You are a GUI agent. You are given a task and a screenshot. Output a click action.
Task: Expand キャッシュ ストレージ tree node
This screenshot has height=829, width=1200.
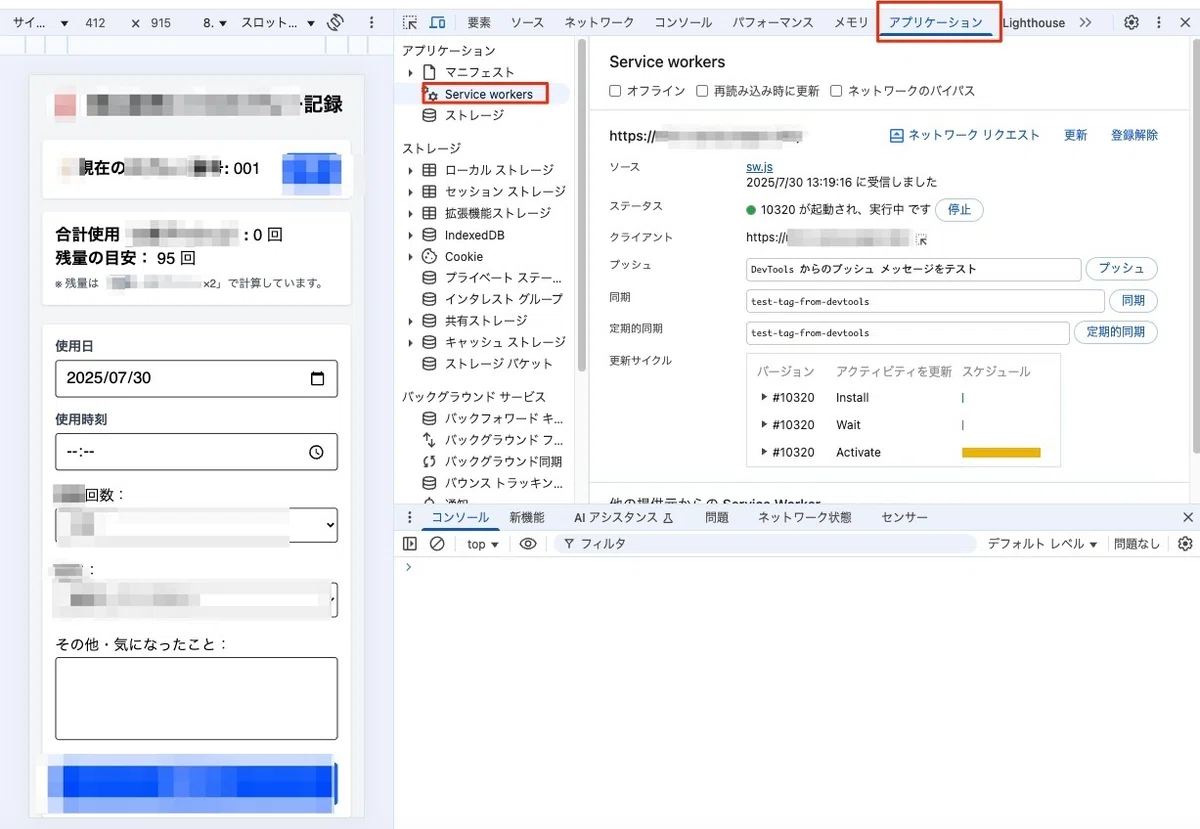point(410,343)
